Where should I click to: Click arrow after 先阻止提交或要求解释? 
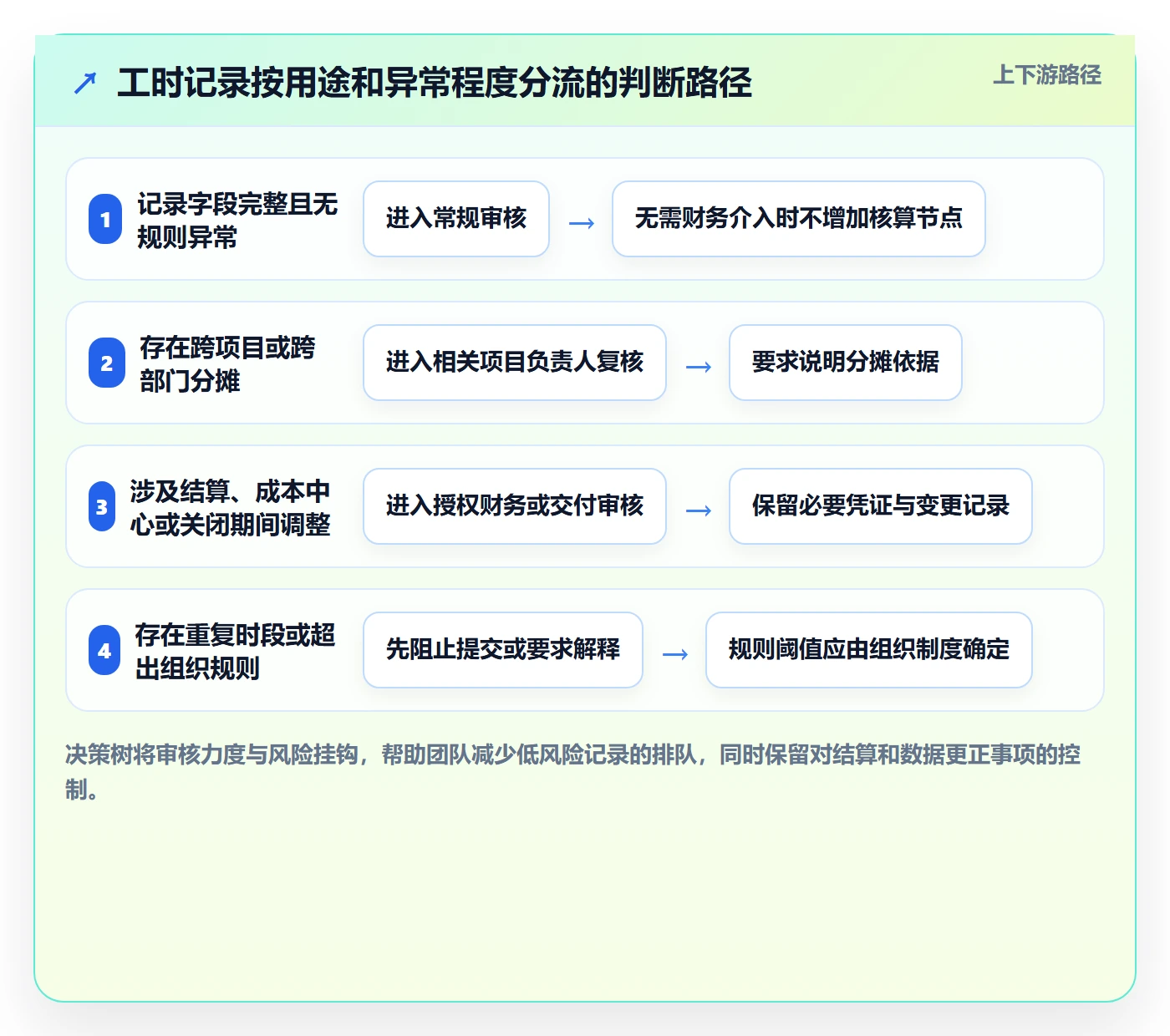[x=674, y=654]
